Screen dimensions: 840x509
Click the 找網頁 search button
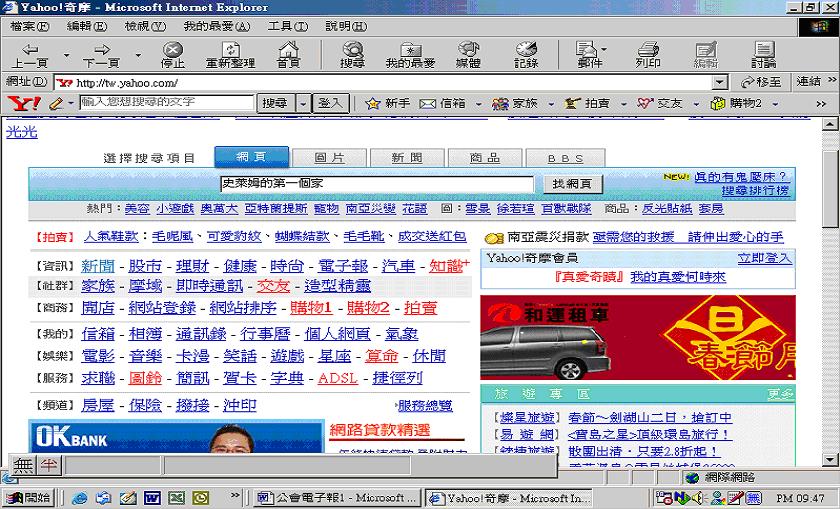coord(572,184)
